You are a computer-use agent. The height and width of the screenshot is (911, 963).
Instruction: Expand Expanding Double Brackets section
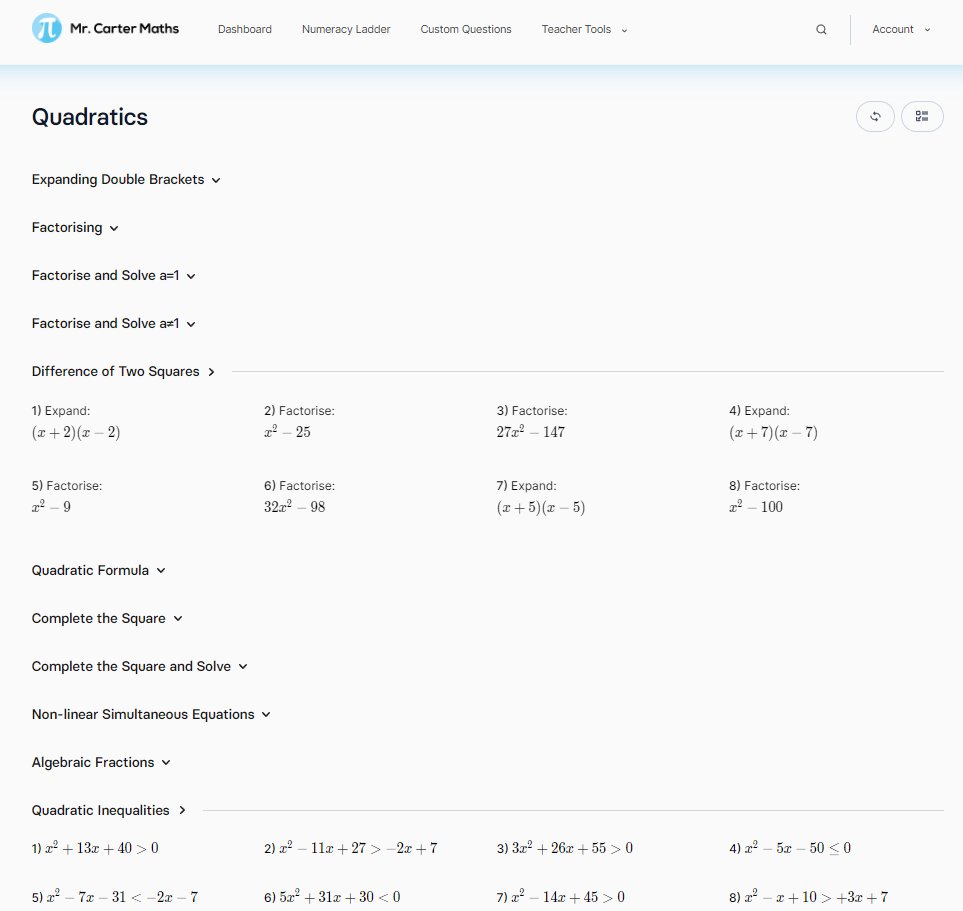click(126, 179)
